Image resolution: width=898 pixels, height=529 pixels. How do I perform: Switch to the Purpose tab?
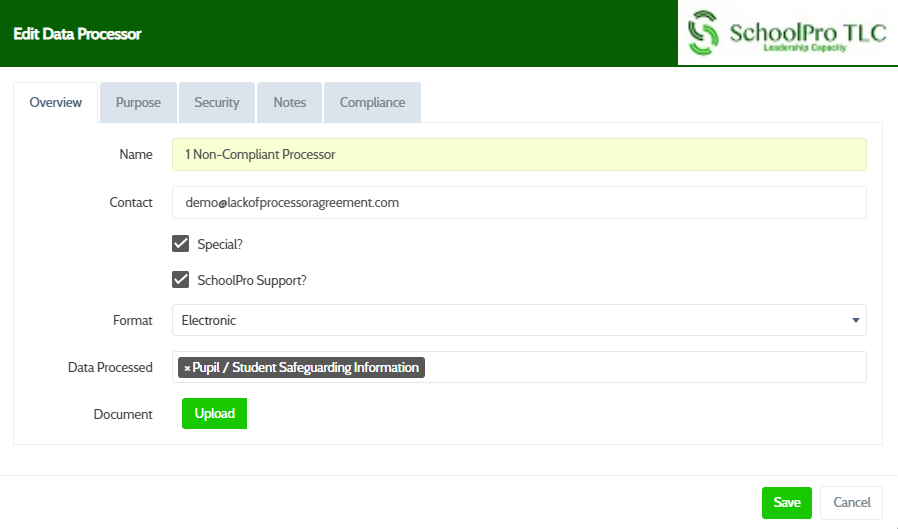[138, 102]
